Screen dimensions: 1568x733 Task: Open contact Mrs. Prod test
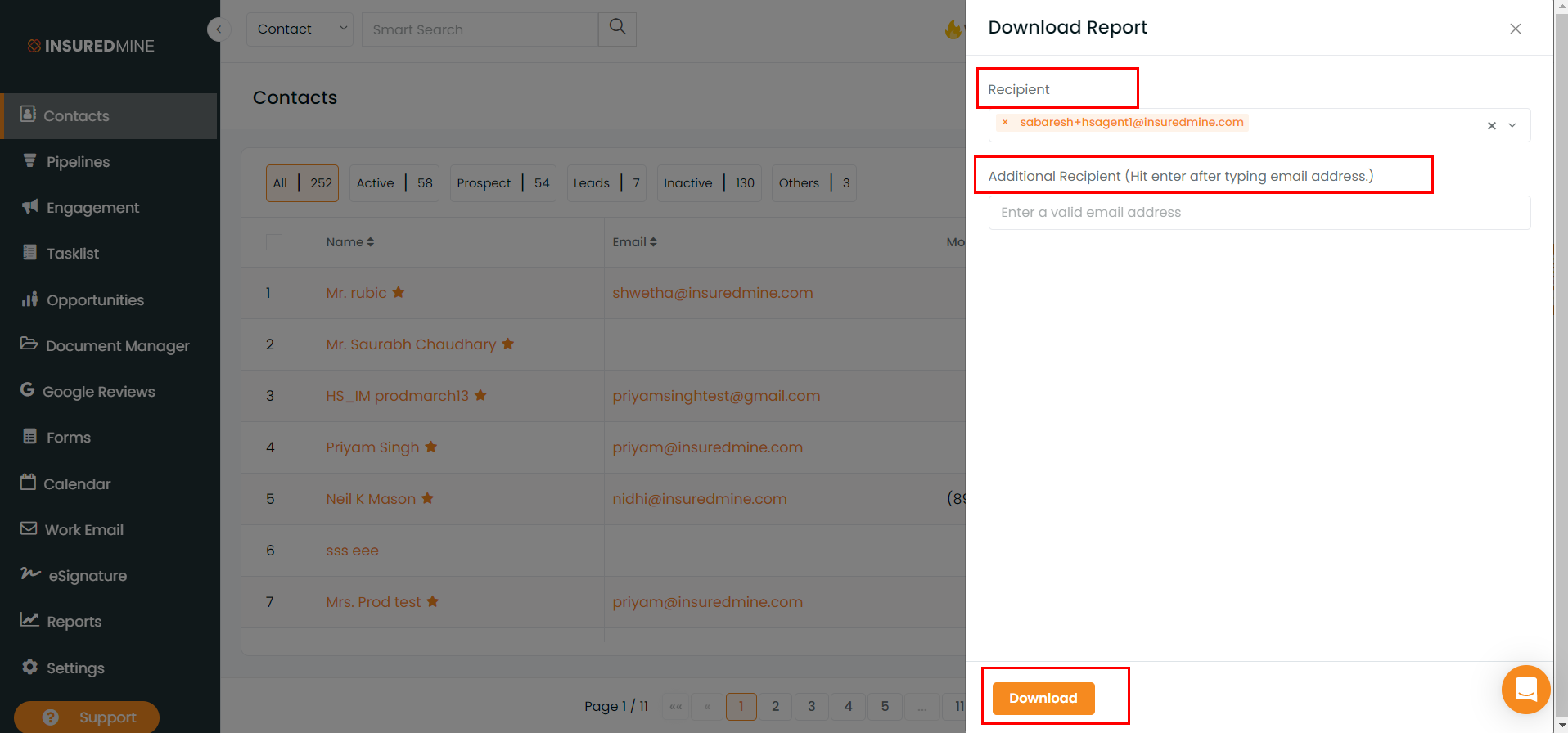click(x=373, y=602)
